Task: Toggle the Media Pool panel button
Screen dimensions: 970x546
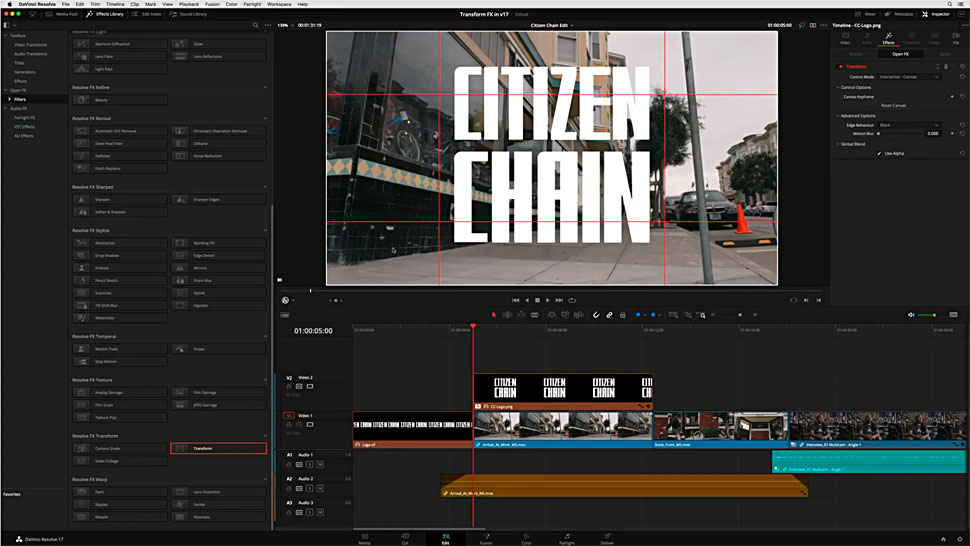Action: pyautogui.click(x=62, y=14)
